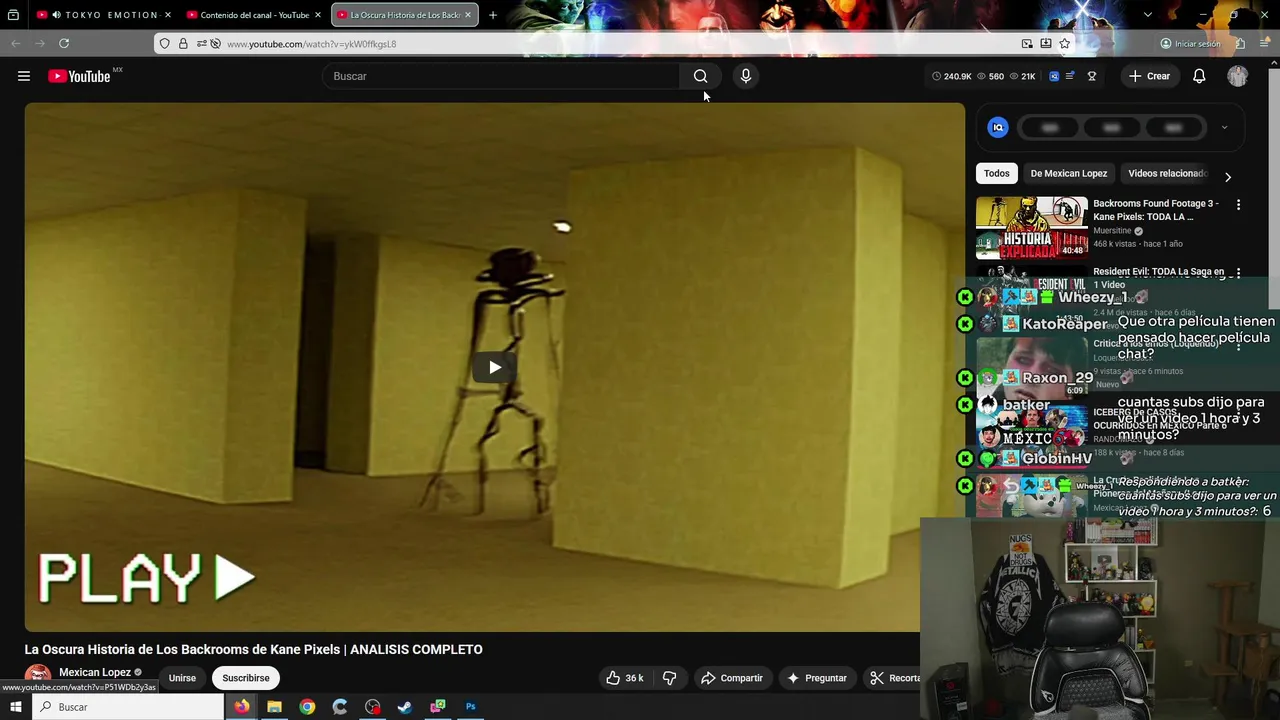Select the Videos relacionados chip
1280x720 pixels.
click(1167, 173)
